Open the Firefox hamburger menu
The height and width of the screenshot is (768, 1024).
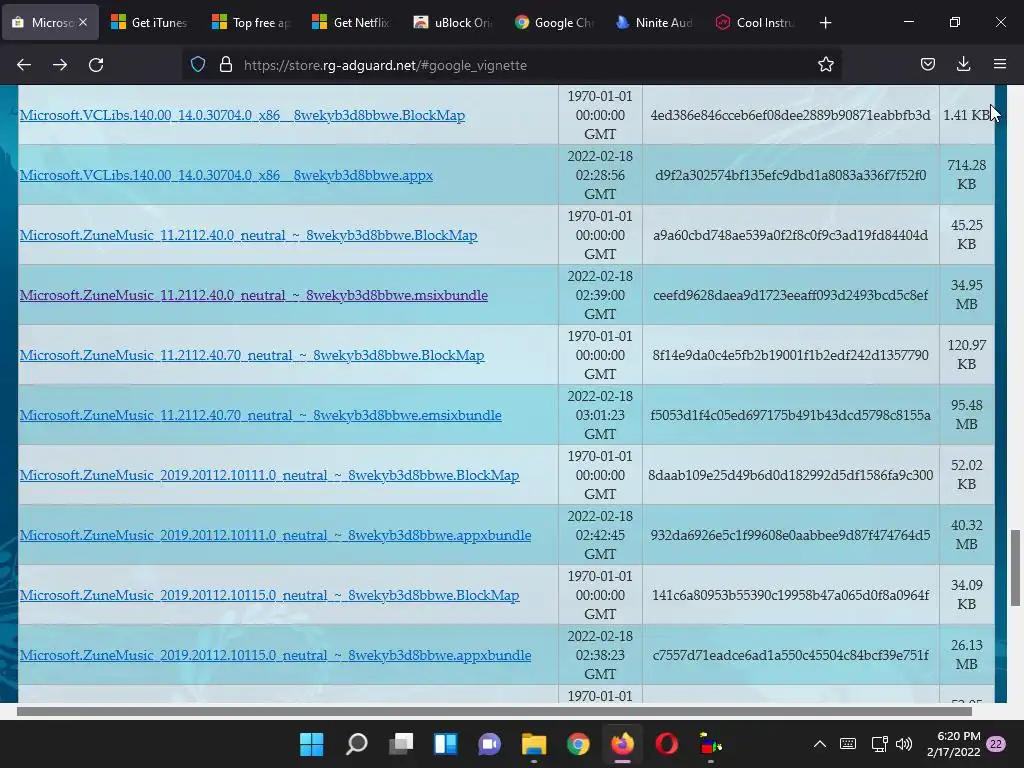(x=1000, y=65)
